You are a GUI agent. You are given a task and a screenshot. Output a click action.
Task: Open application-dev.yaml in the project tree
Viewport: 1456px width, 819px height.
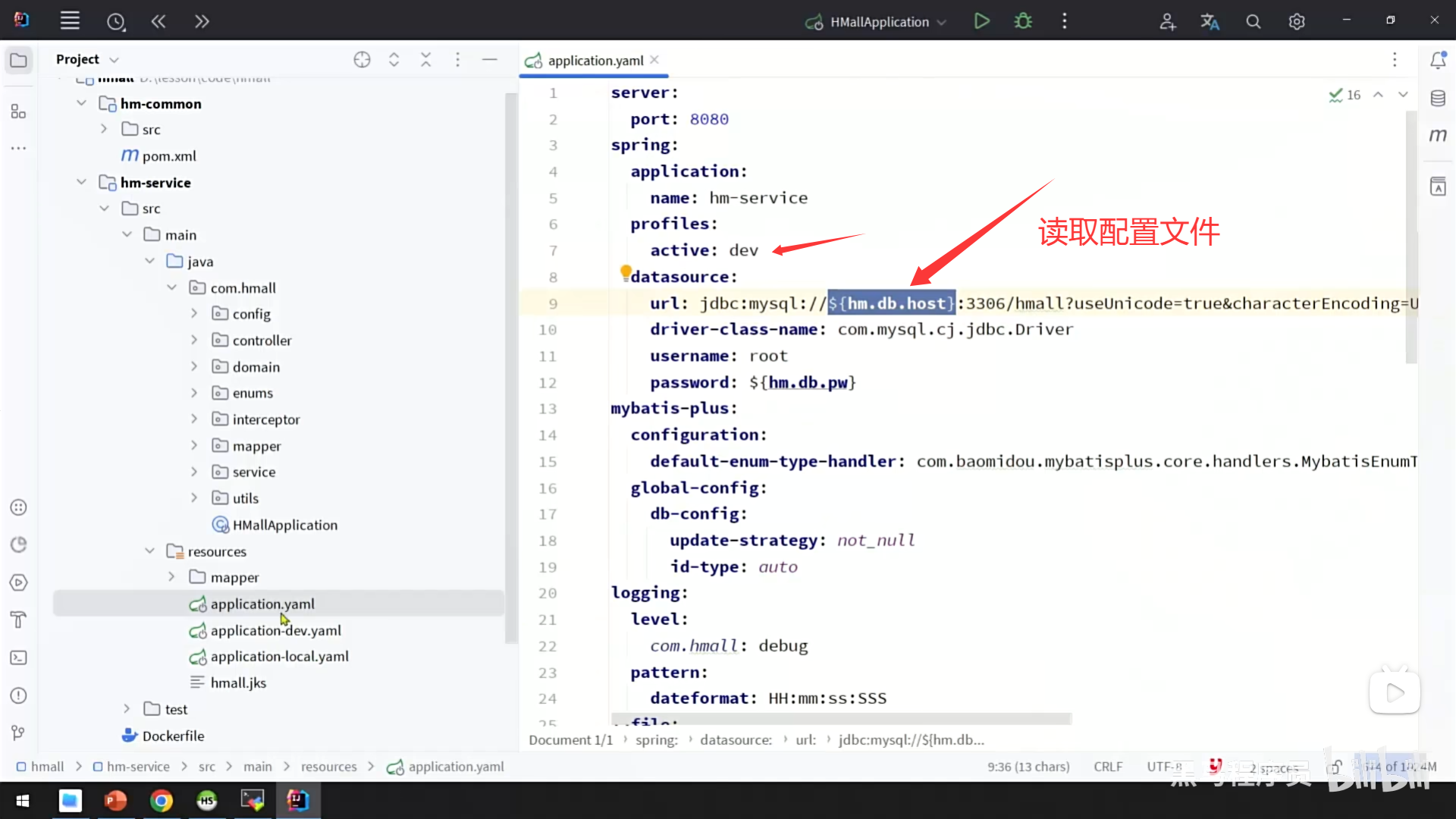[275, 631]
